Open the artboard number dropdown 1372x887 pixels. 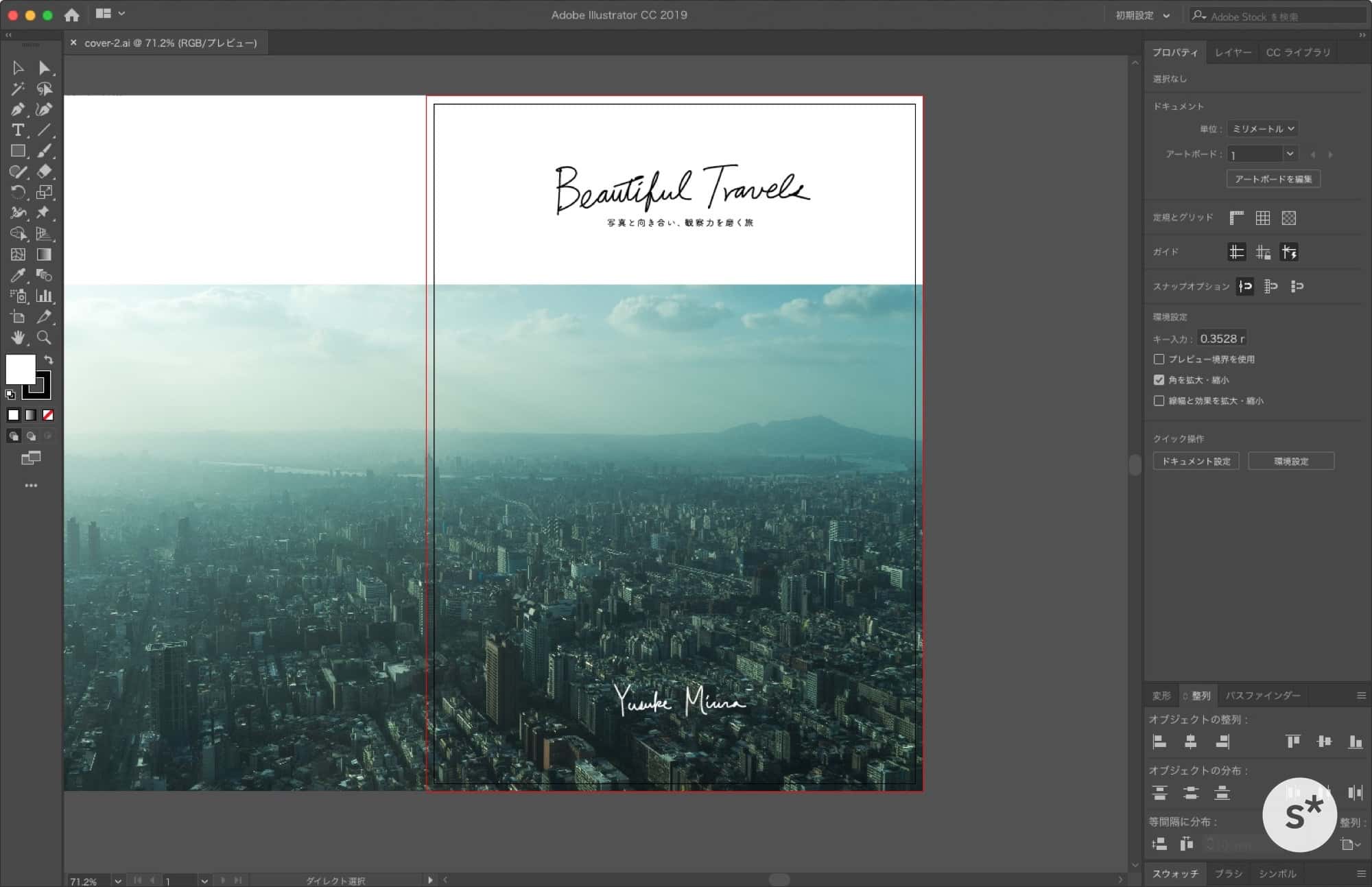1290,154
